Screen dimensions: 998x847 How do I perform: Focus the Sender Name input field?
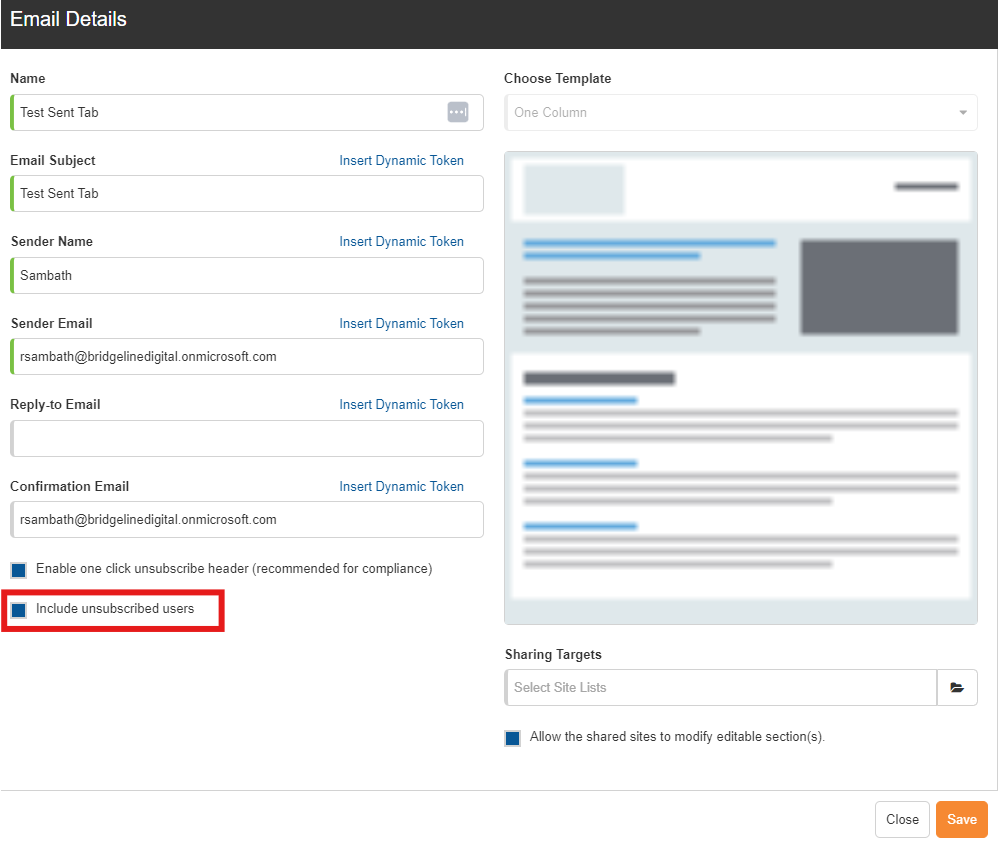point(247,276)
